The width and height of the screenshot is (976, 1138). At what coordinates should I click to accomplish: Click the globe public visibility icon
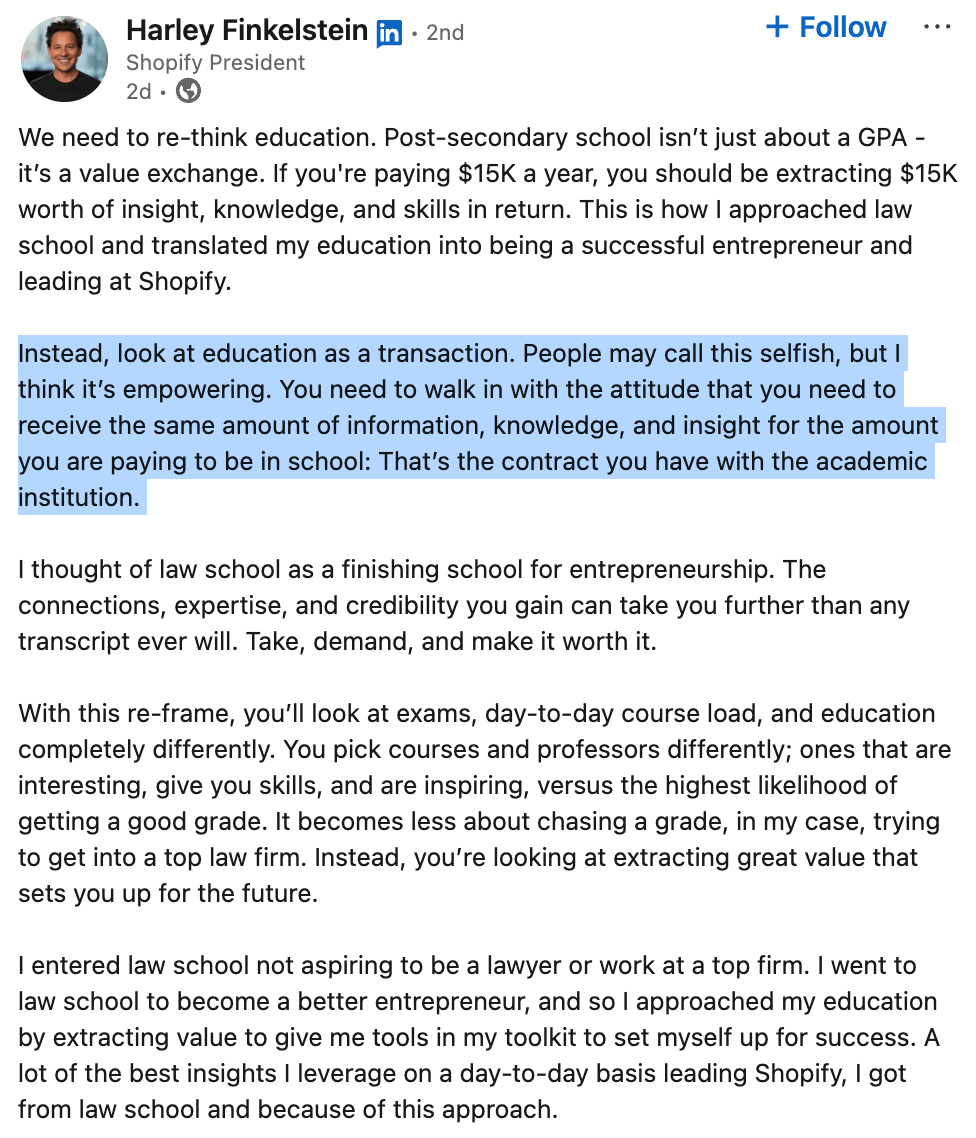point(188,92)
